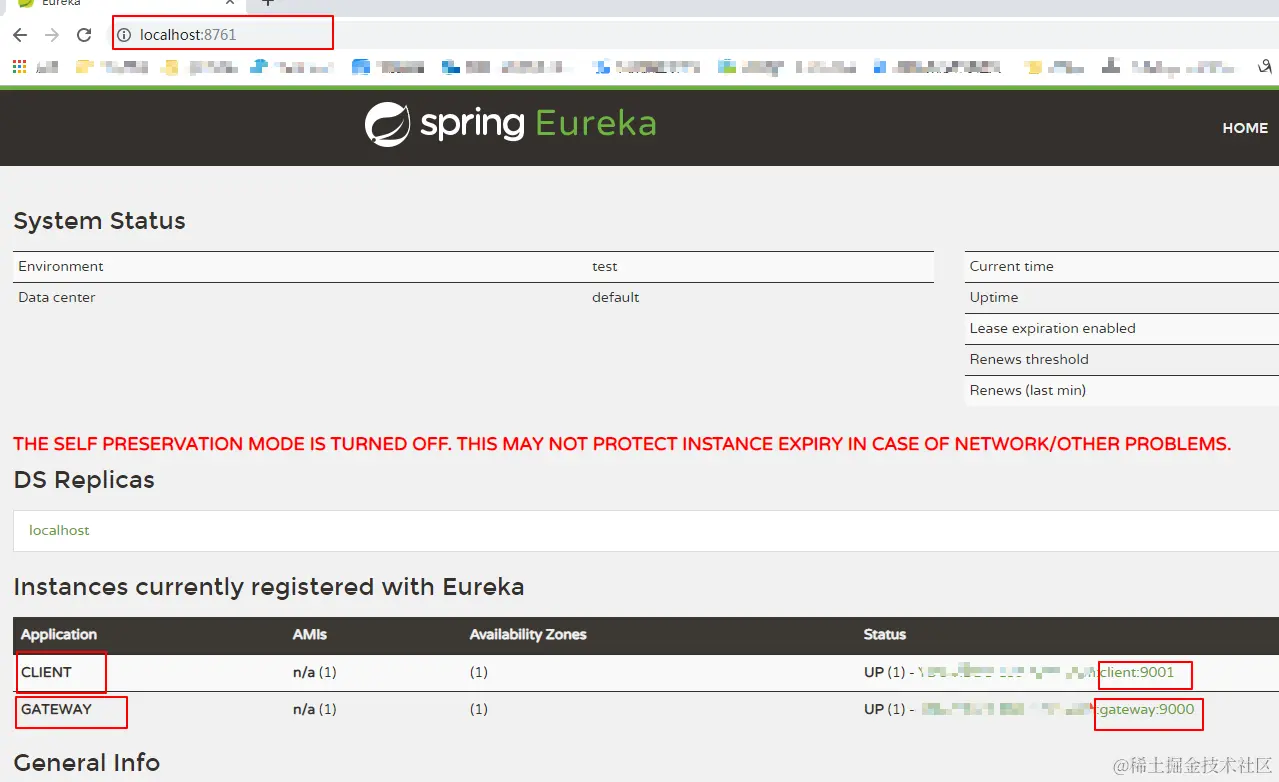Image resolution: width=1279 pixels, height=782 pixels.
Task: Click the spring Eureka title text
Action: [x=538, y=124]
